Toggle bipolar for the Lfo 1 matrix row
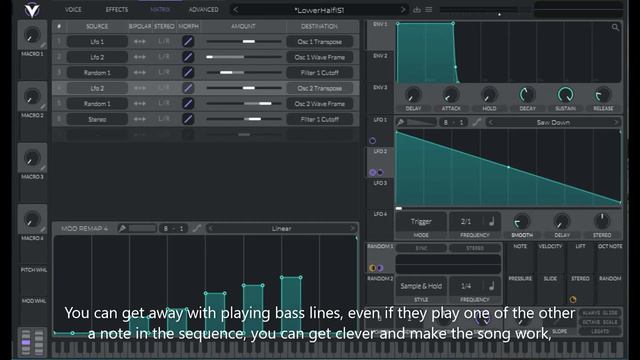Screen dimensions: 640x360 pos(140,42)
